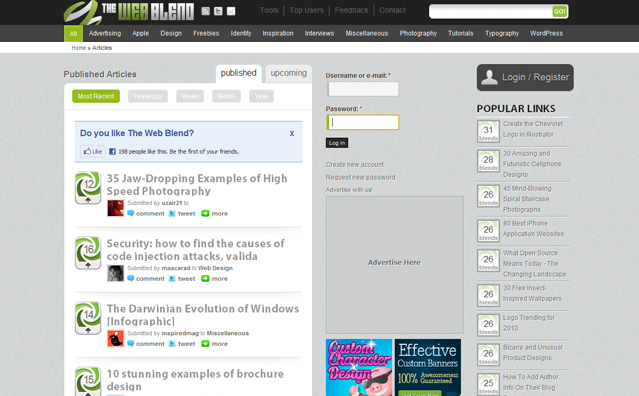Comment on the Darwinian Evolution article
The height and width of the screenshot is (396, 639).
pyautogui.click(x=146, y=344)
